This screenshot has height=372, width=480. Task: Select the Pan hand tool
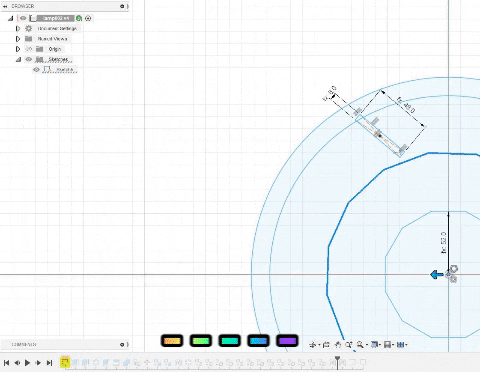pyautogui.click(x=337, y=345)
